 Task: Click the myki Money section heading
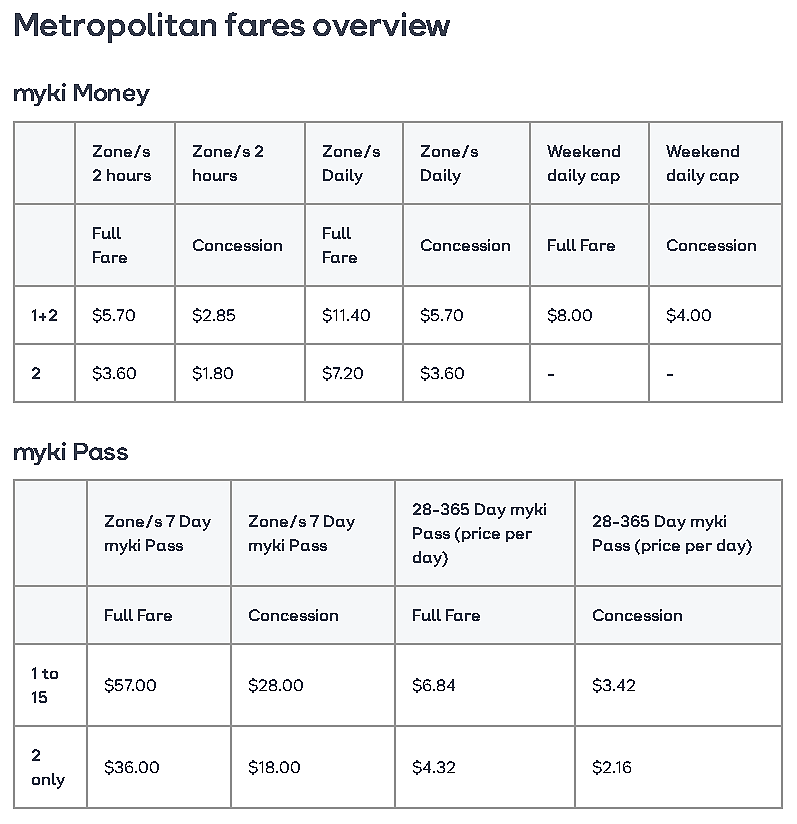point(81,94)
